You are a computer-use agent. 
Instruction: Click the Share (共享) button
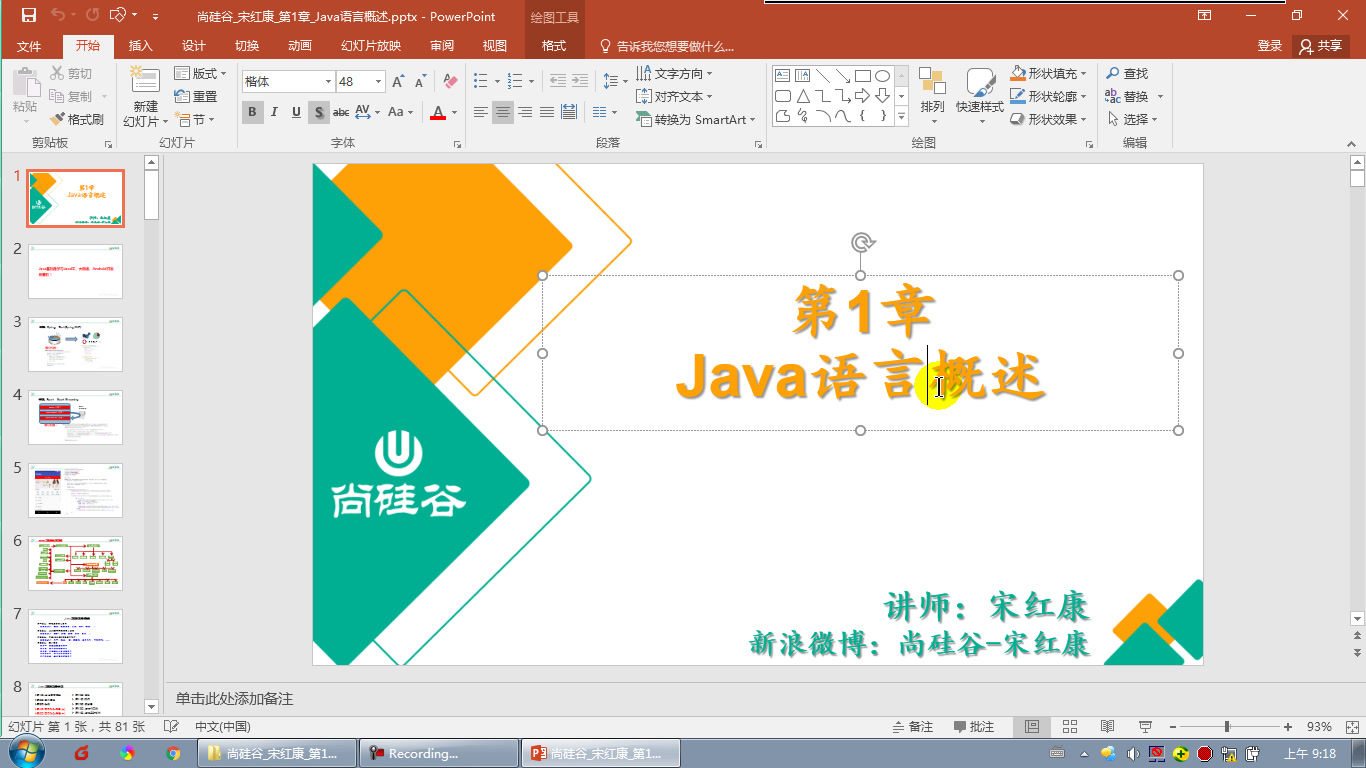1321,46
